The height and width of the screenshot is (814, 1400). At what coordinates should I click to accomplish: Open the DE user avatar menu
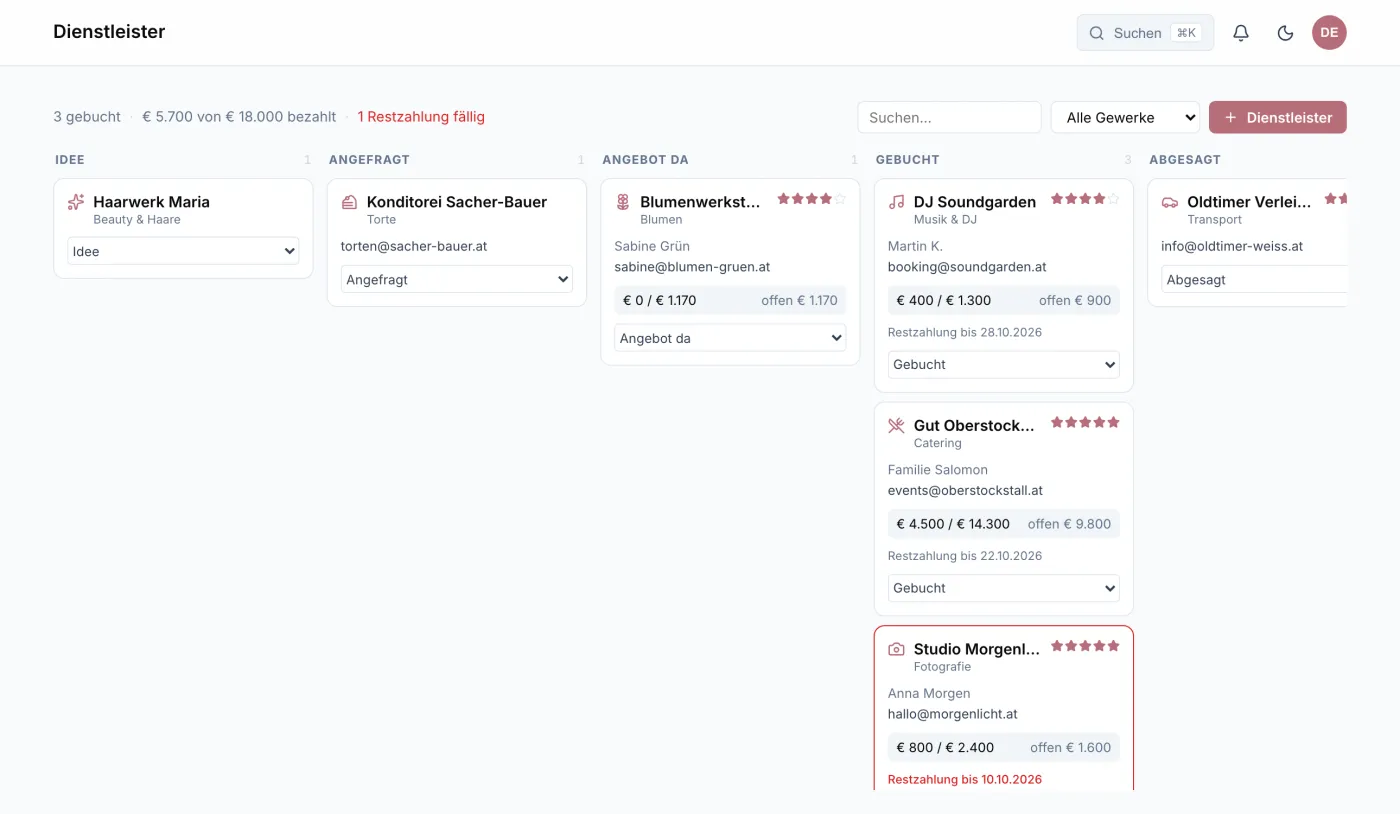[1329, 32]
